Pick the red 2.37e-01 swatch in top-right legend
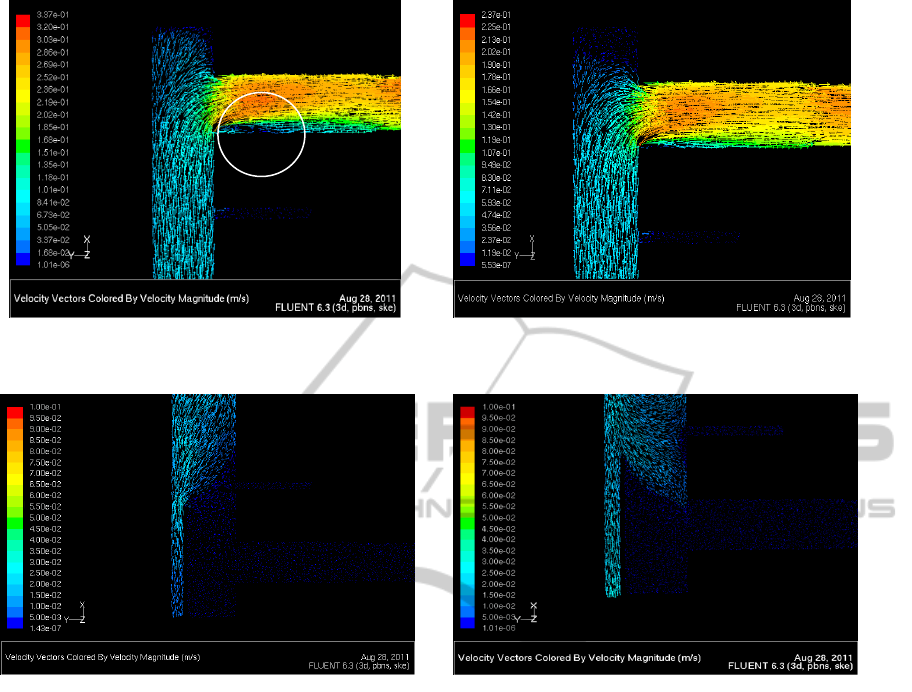The image size is (912, 692). [x=466, y=16]
